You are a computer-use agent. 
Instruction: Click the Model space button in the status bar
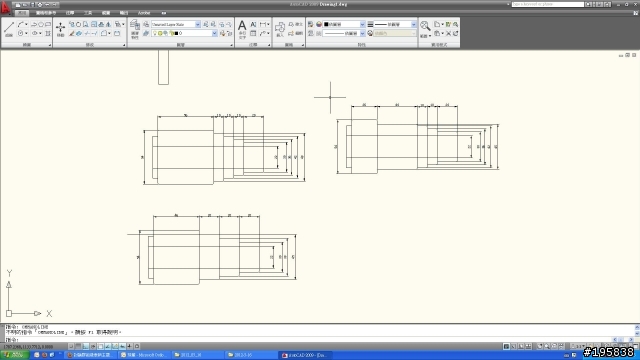pyautogui.click(x=506, y=346)
